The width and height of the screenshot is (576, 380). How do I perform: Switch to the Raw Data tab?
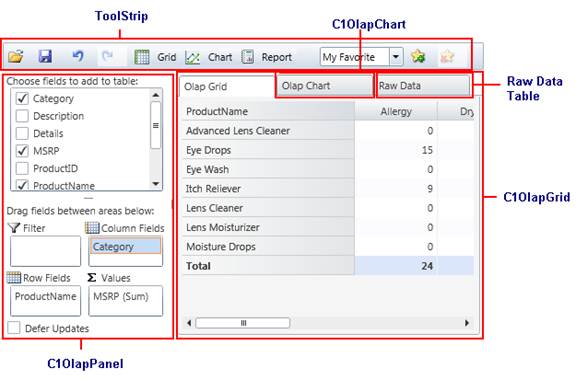424,86
